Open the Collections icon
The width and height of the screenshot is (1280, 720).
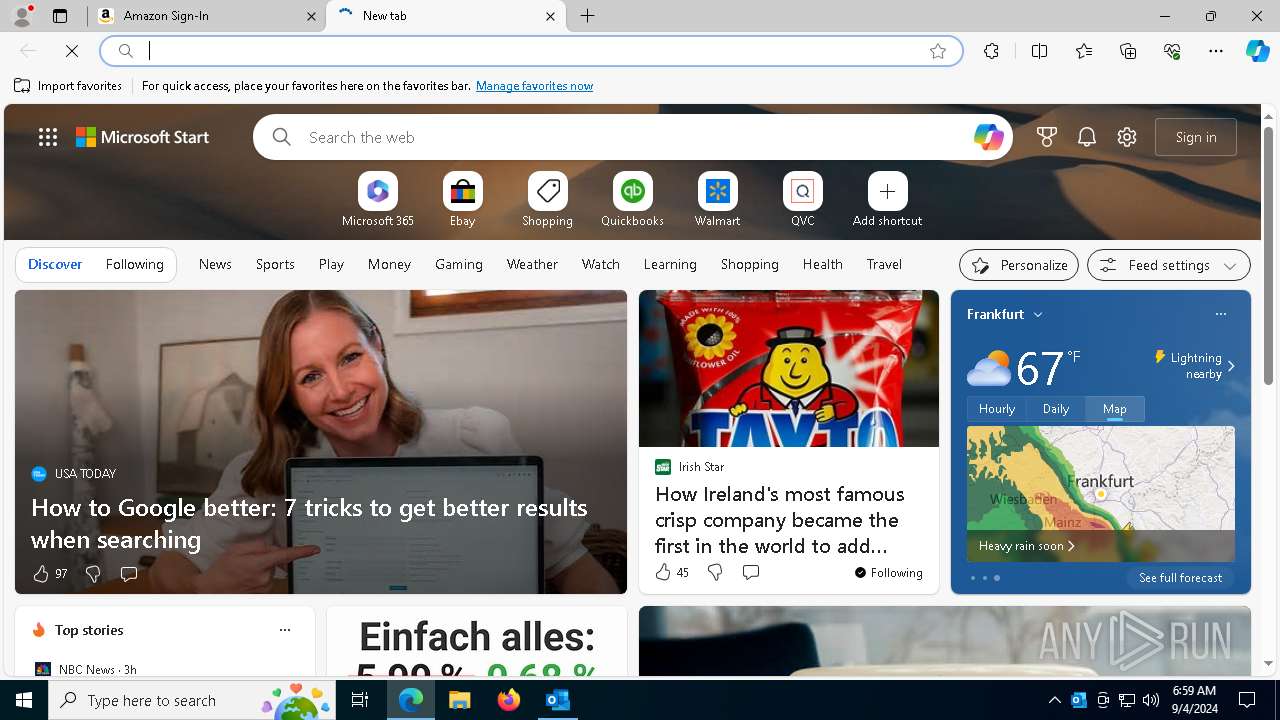pyautogui.click(x=1128, y=51)
